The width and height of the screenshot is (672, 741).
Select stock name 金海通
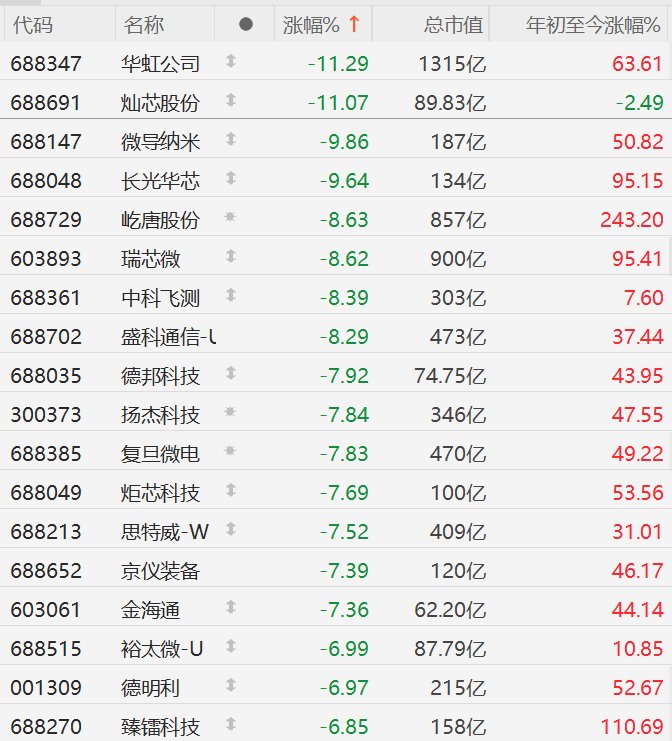150,610
